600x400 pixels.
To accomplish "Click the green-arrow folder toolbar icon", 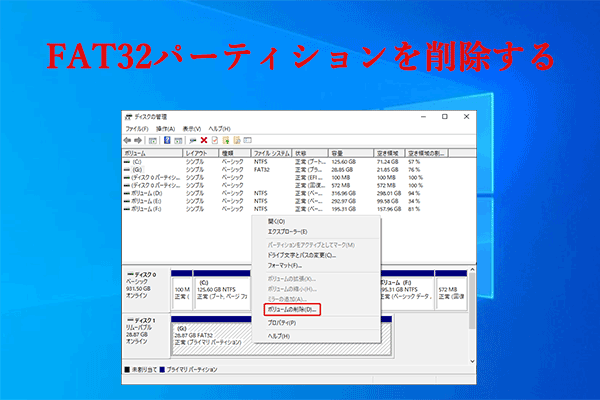I will click(226, 140).
